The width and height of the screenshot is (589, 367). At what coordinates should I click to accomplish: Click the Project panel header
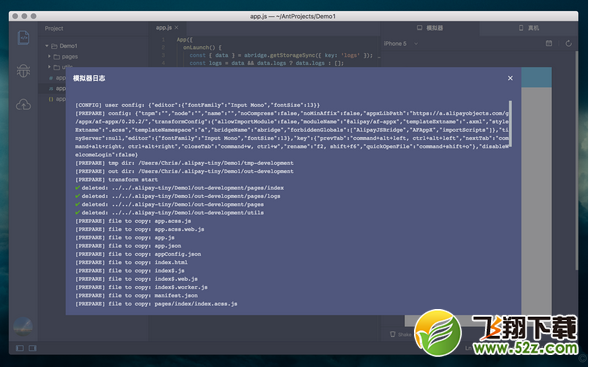pyautogui.click(x=54, y=28)
